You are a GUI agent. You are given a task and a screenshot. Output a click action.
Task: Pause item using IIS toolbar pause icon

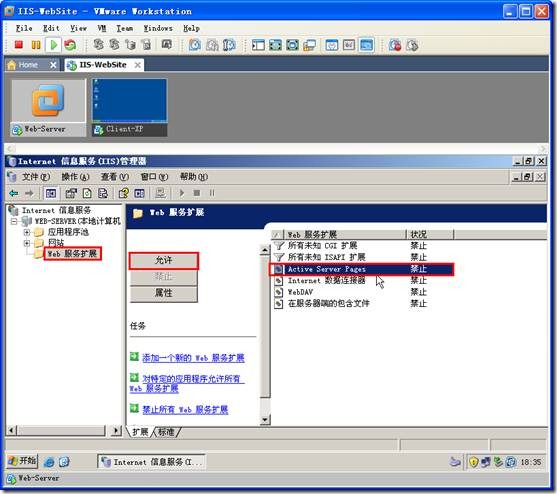pos(212,193)
